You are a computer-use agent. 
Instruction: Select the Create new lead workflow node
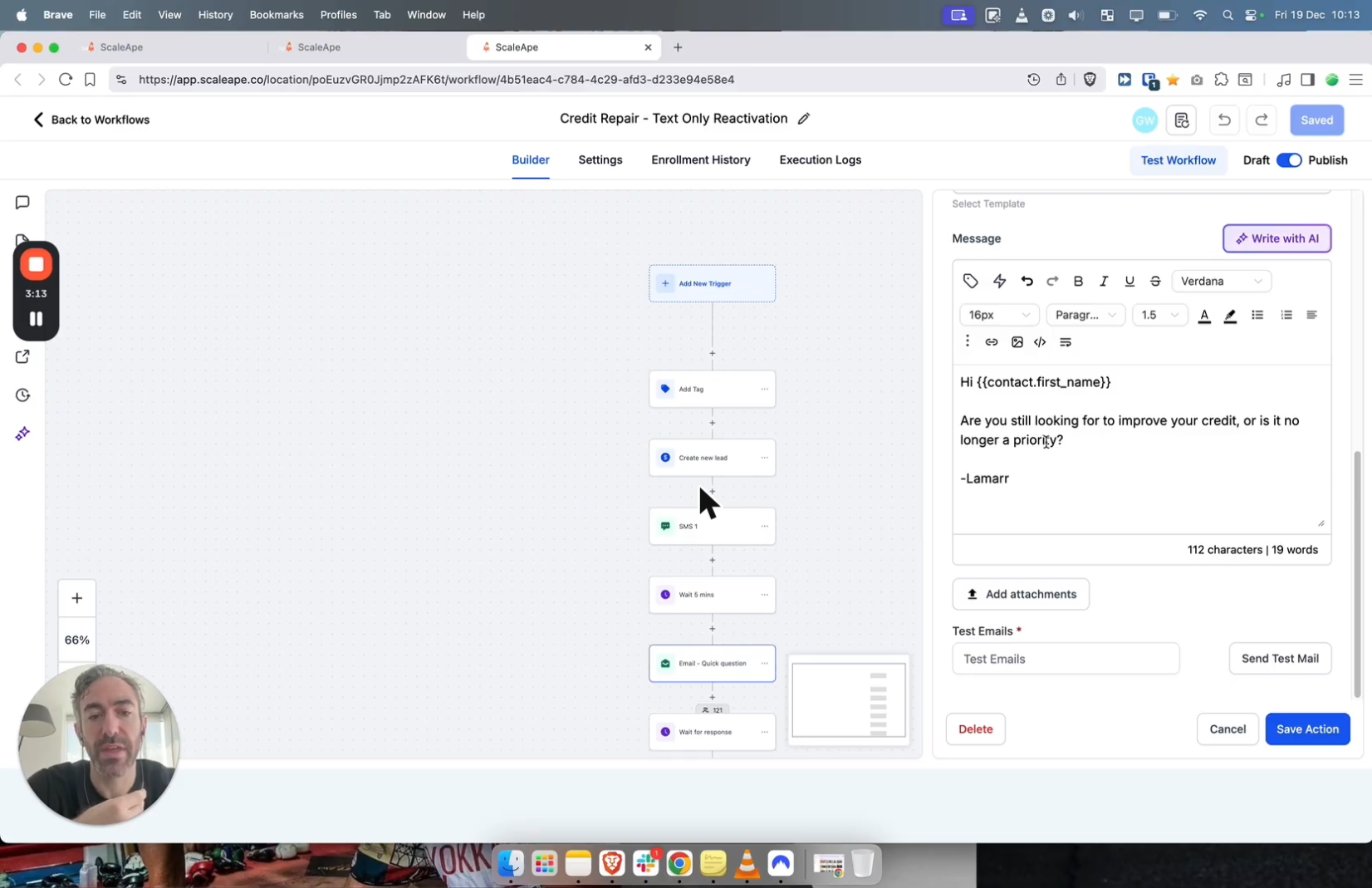[712, 458]
